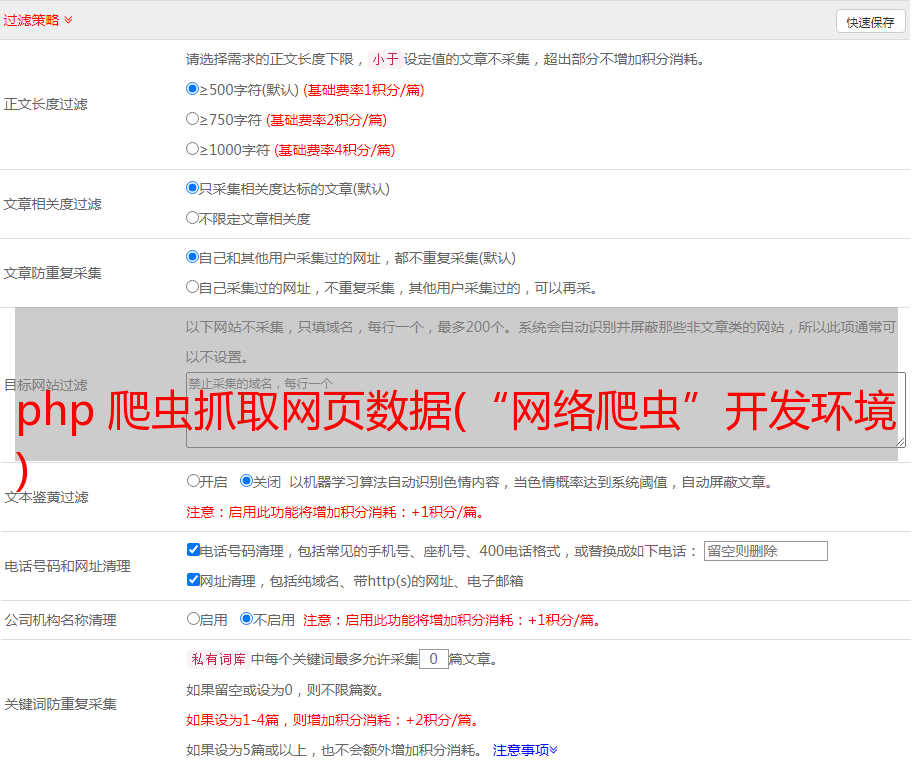Click the 关键词防重复采集 row label

click(60, 704)
